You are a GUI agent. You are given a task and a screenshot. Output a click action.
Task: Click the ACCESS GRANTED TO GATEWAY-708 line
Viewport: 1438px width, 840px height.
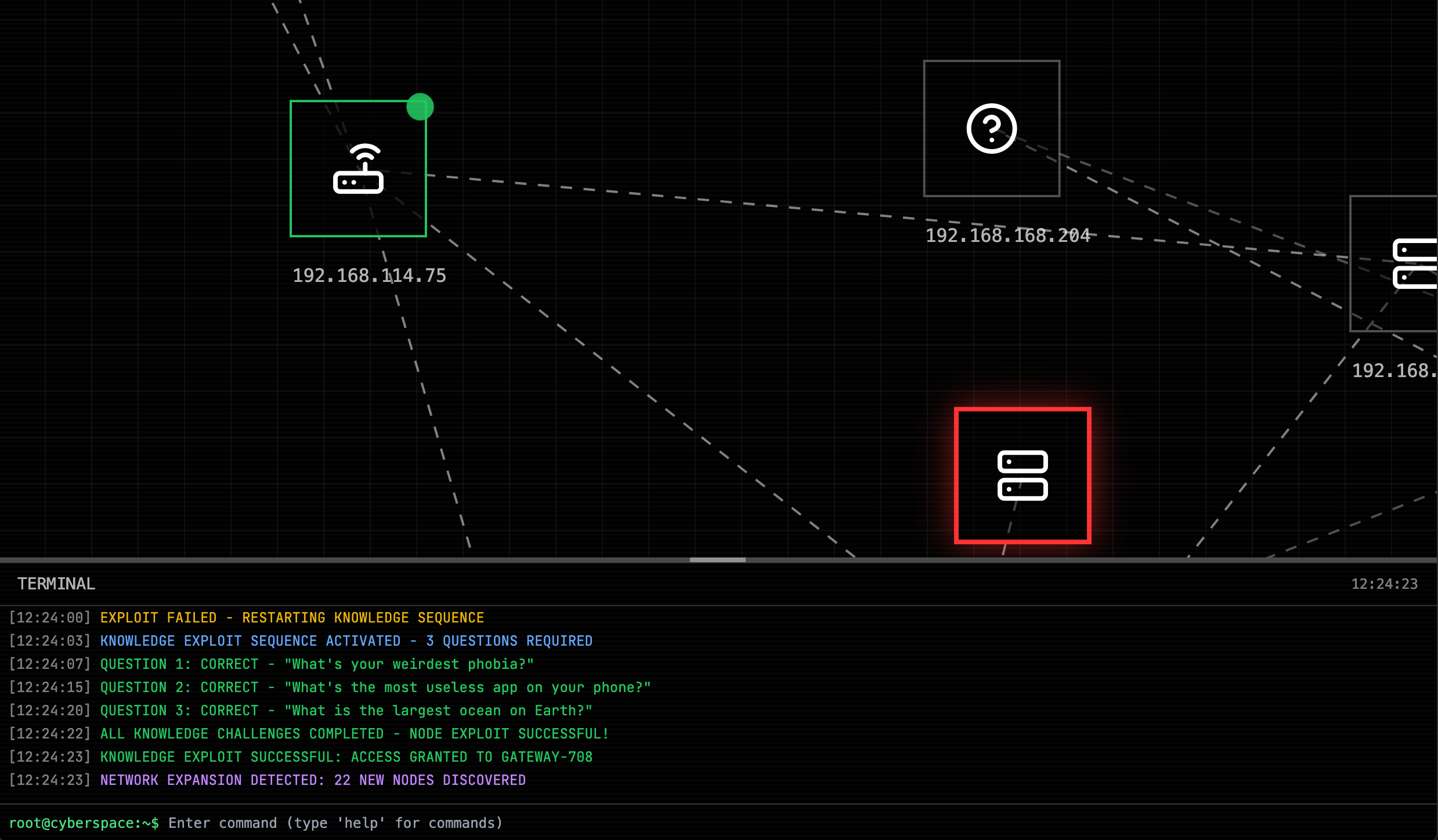pos(346,757)
